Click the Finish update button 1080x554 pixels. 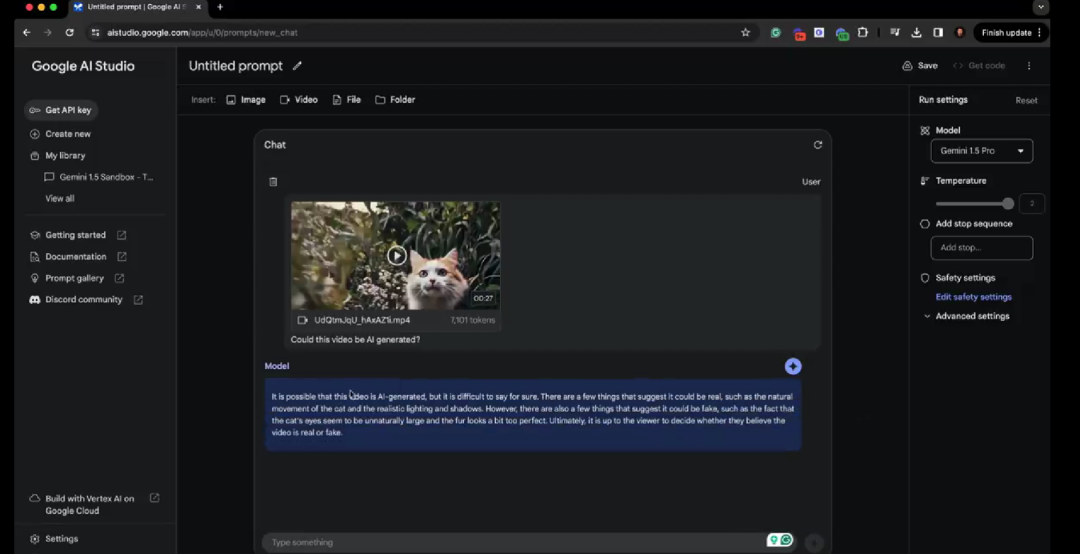tap(1010, 32)
